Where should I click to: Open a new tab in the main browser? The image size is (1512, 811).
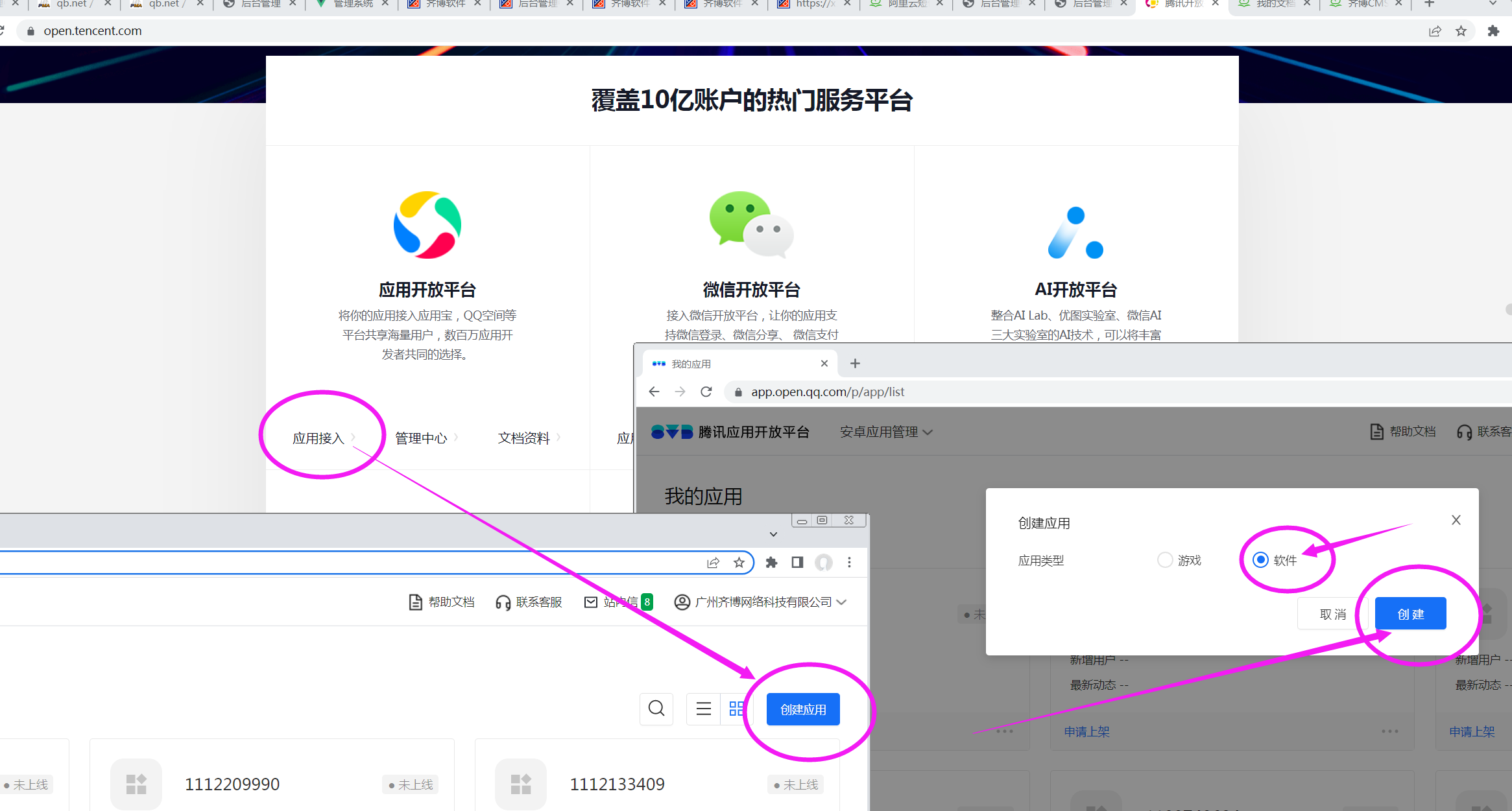tap(1429, 4)
